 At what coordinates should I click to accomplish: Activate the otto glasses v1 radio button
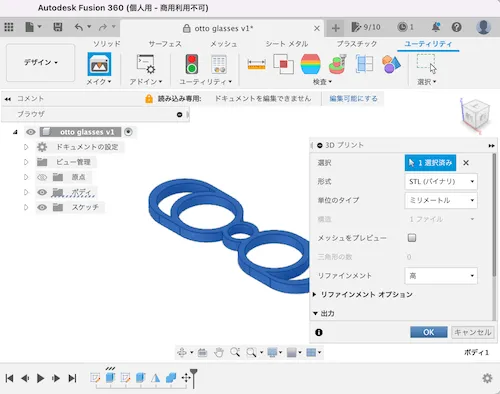tap(128, 132)
